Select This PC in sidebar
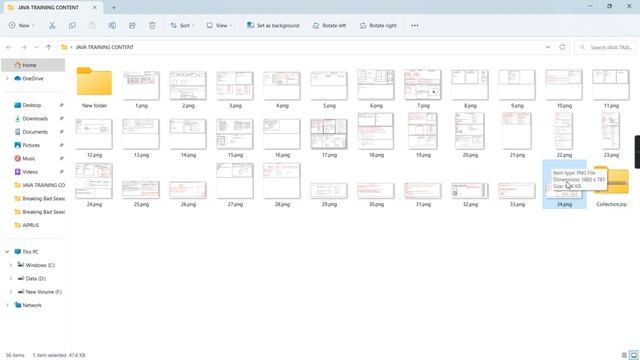Screen dimensions: 640x360 click(31, 252)
